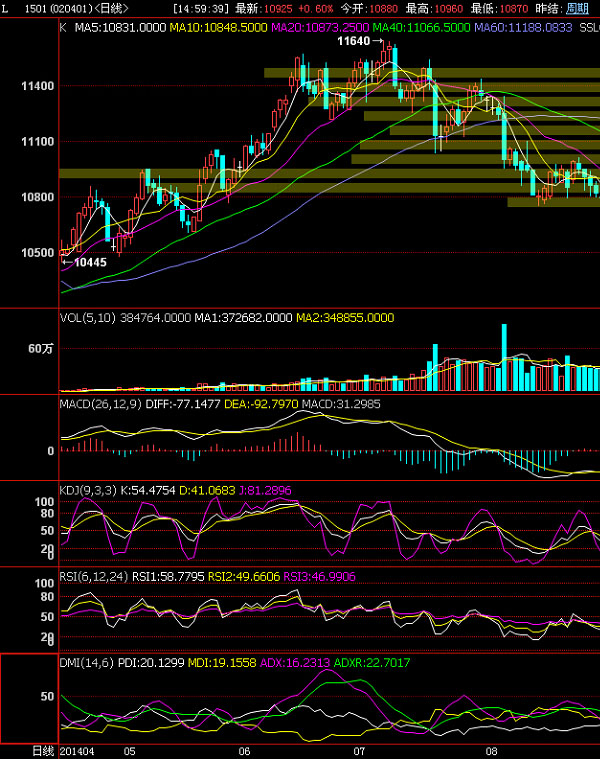Click the MA5:10831.0000 indicator value
The height and width of the screenshot is (759, 600).
[x=120, y=28]
